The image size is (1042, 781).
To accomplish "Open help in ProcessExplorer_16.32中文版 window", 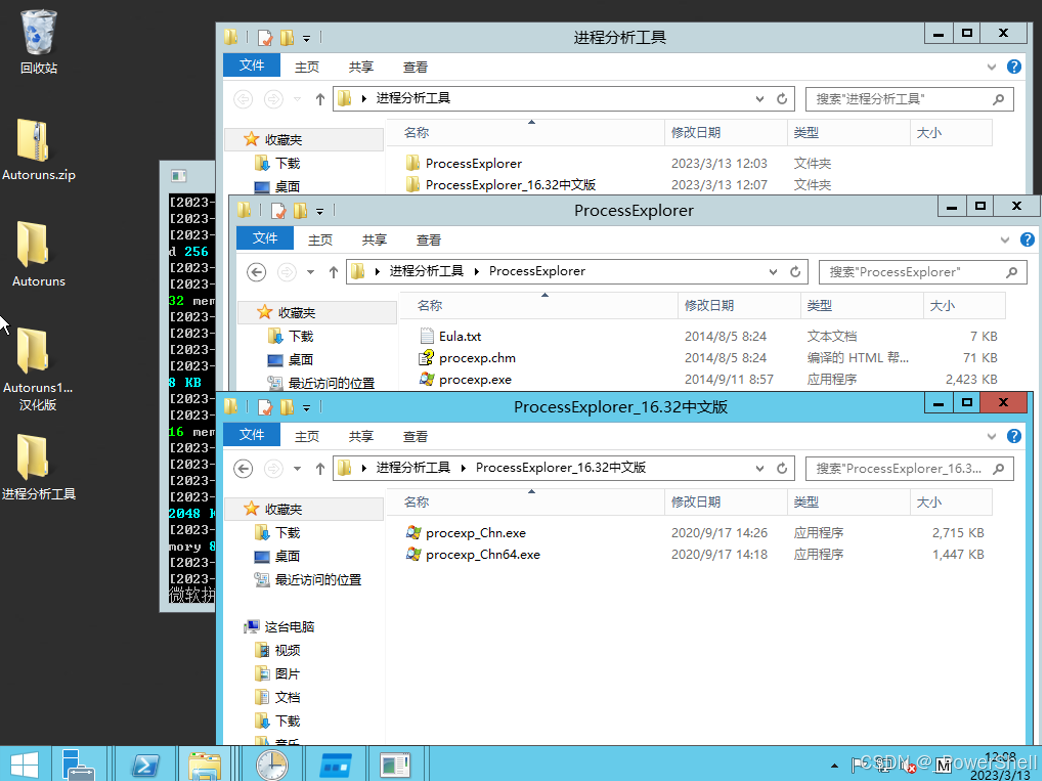I will 1014,436.
